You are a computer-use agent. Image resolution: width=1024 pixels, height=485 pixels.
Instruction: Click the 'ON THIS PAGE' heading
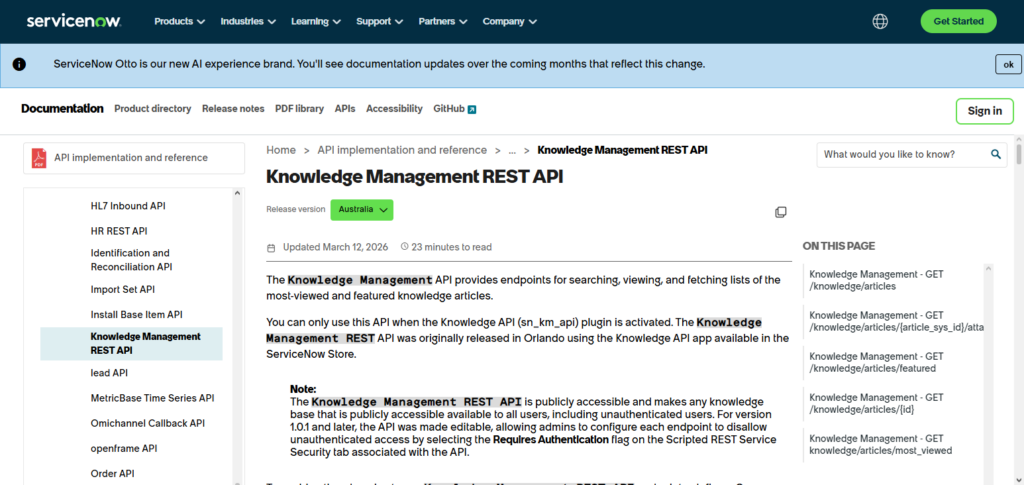pyautogui.click(x=839, y=247)
